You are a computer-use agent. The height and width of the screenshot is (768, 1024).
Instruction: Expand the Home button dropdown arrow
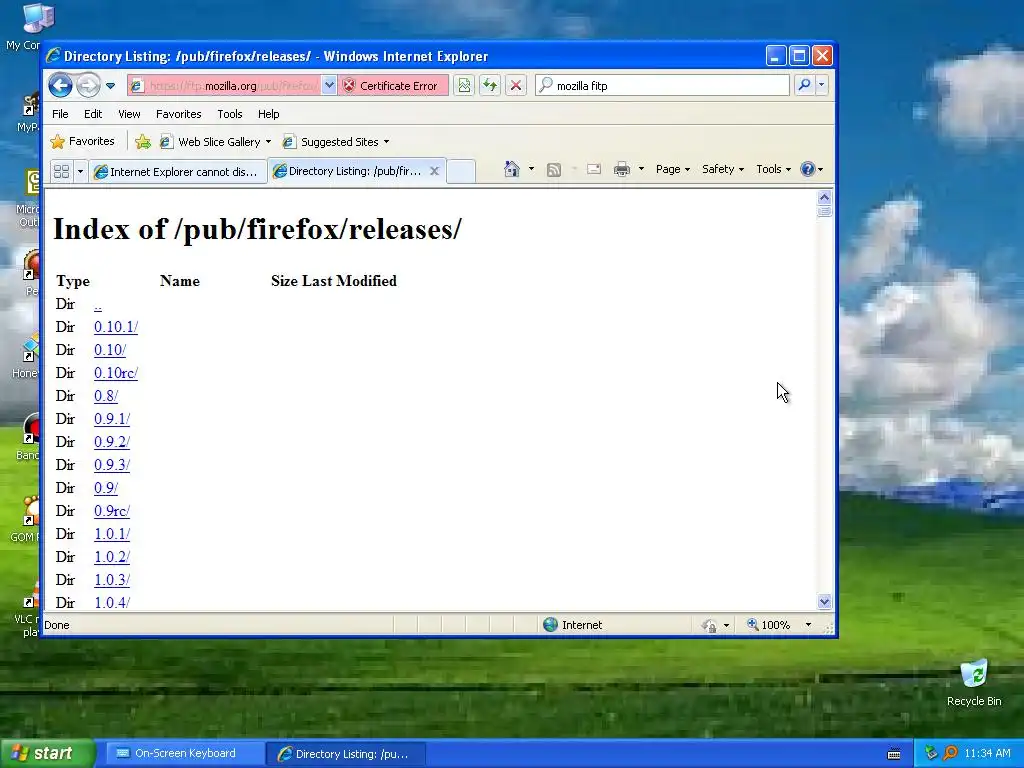pyautogui.click(x=531, y=169)
